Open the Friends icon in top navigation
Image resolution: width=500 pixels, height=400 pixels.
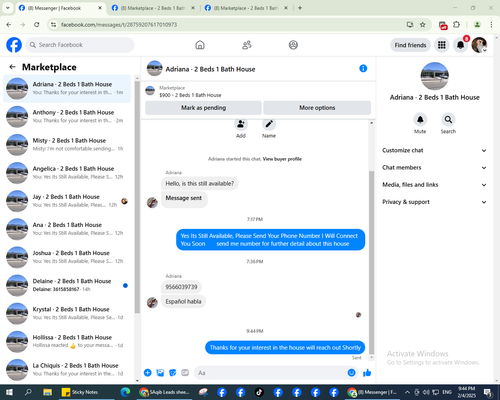point(246,45)
